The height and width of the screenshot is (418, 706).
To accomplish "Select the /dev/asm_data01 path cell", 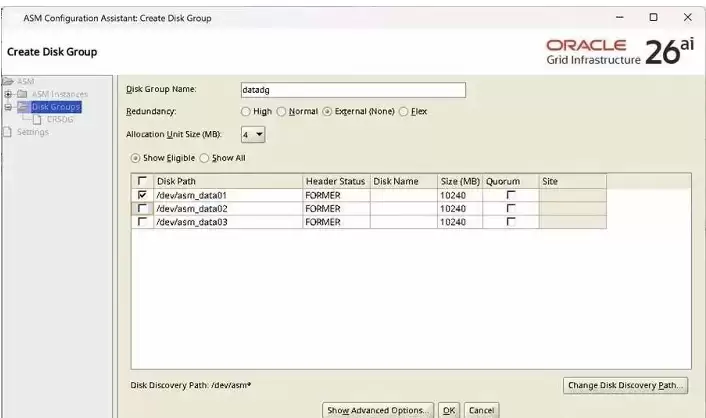I will (x=228, y=195).
